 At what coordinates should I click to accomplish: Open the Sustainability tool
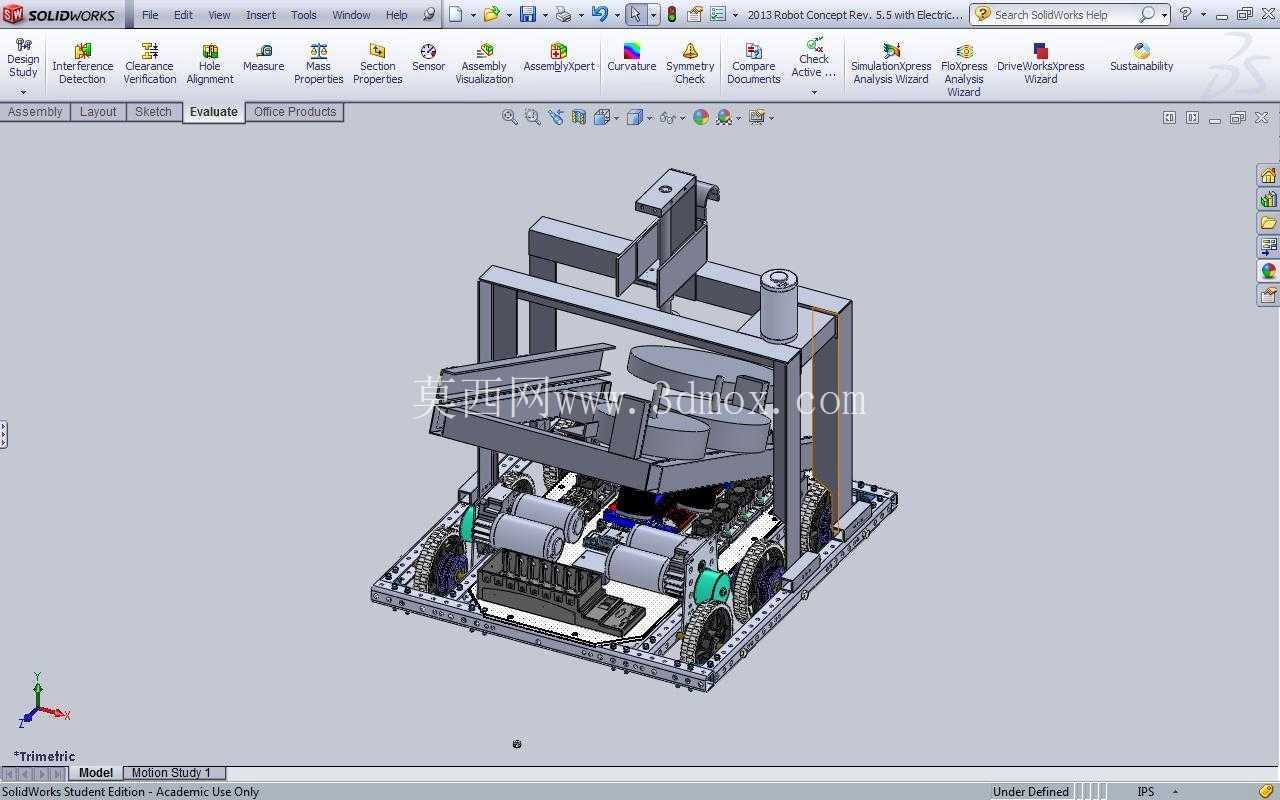pos(1142,58)
